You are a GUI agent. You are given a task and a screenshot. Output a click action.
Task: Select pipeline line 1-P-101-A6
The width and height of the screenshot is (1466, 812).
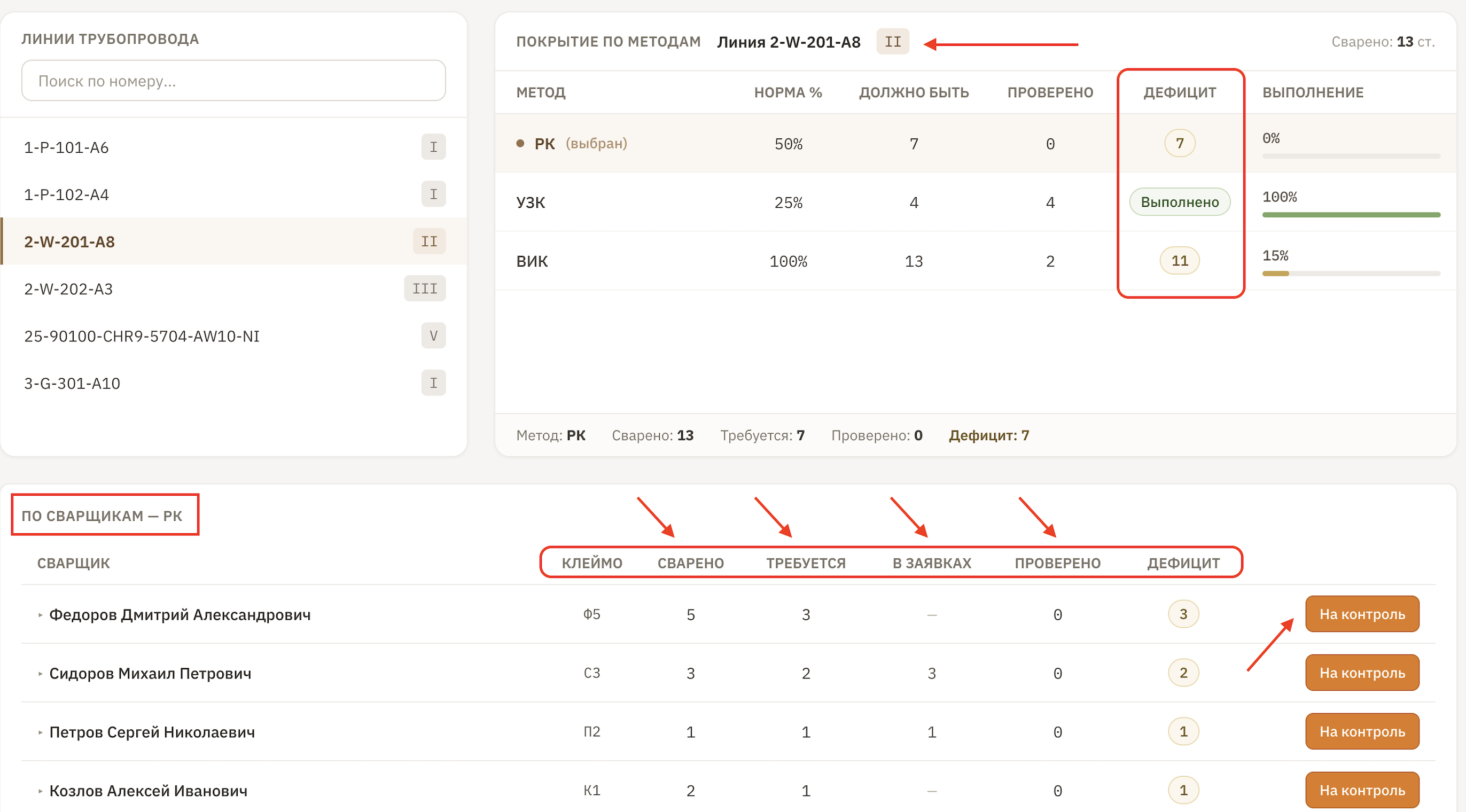click(233, 147)
